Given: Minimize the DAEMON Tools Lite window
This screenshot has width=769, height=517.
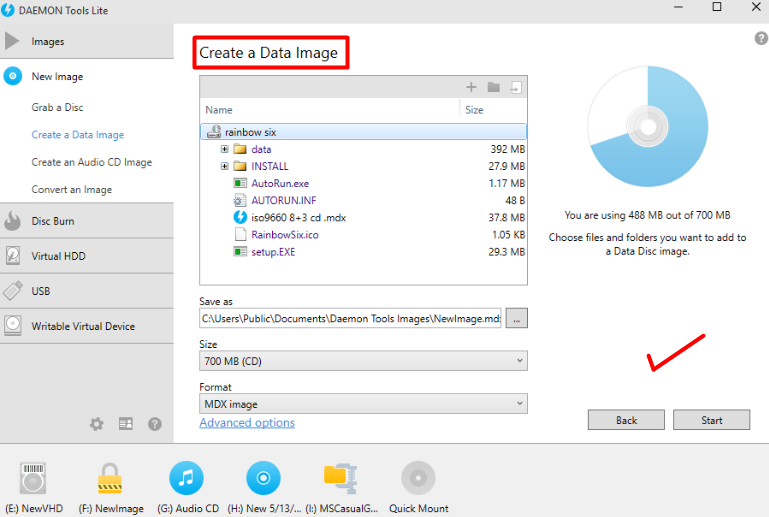Looking at the screenshot, I should click(x=678, y=7).
